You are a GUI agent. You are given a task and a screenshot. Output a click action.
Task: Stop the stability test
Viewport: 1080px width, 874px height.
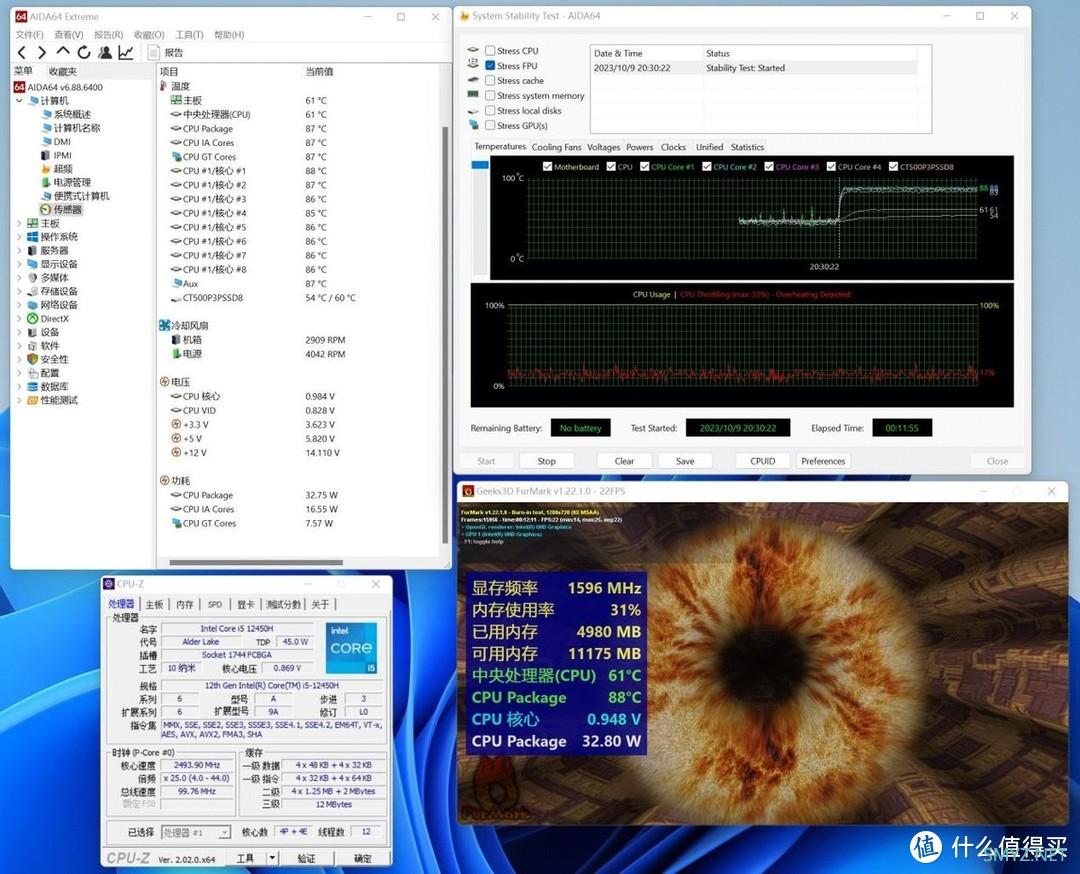point(546,461)
